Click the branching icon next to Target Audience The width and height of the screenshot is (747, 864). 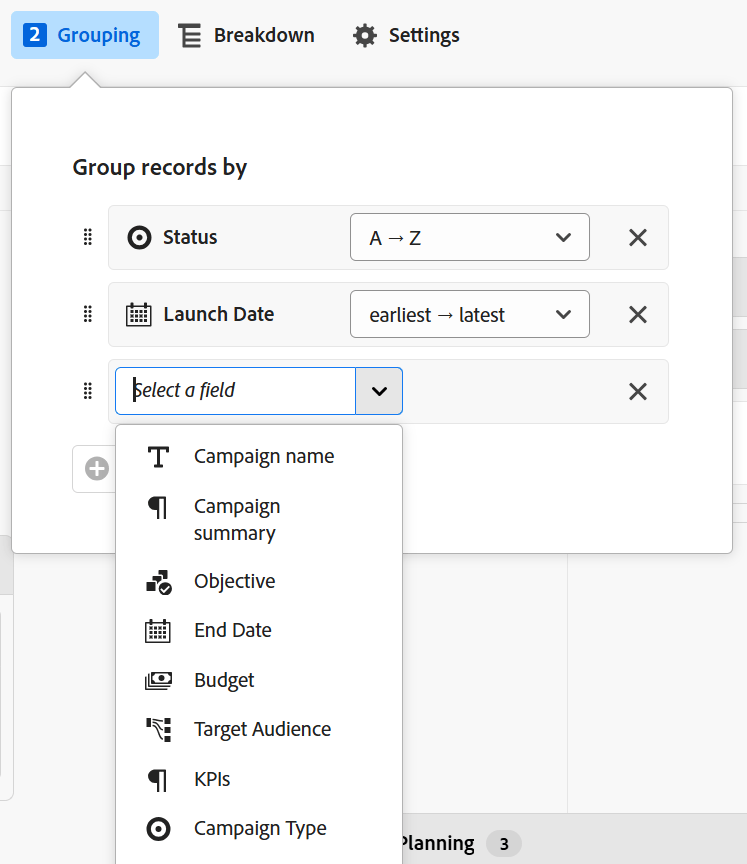click(x=158, y=729)
